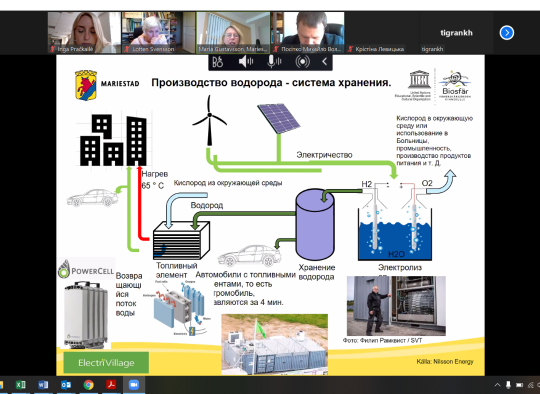Collapse the floating audio toolbar with the chevron

coord(324,62)
